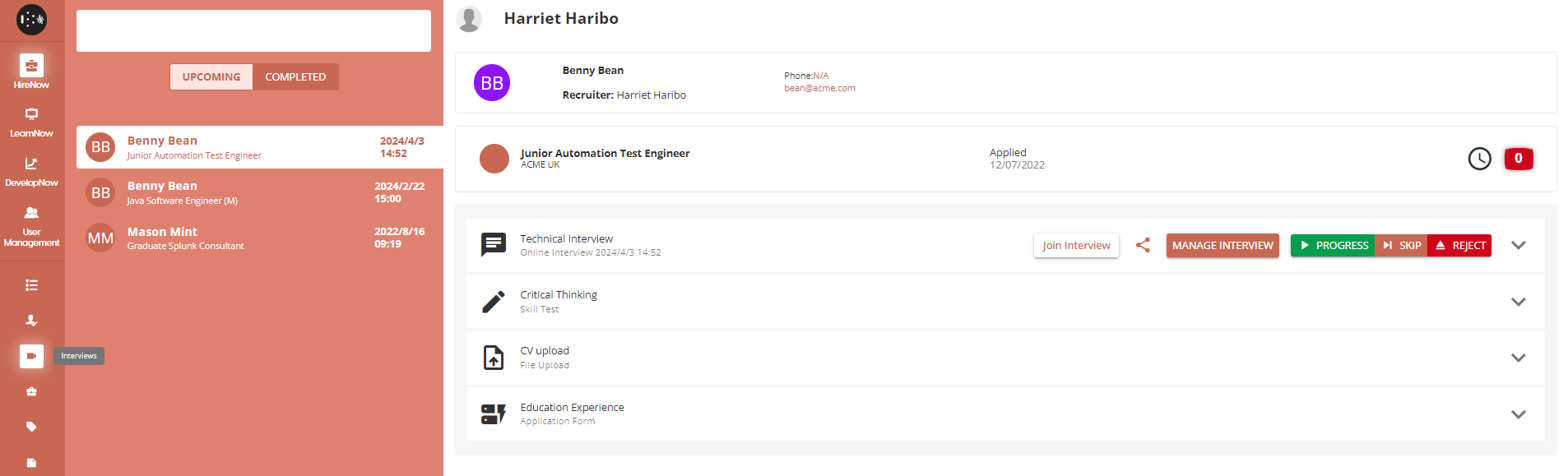Click the share icon for Technical Interview

pyautogui.click(x=1143, y=245)
